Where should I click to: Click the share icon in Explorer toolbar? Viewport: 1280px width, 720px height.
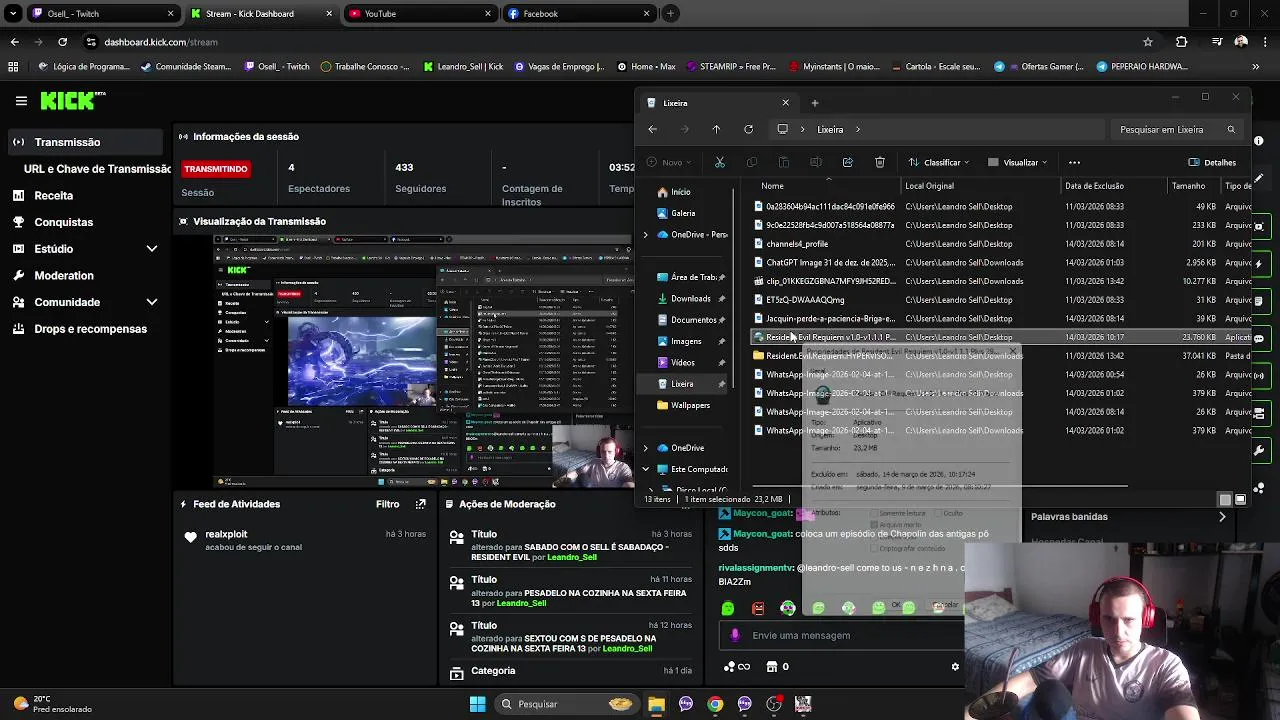tap(847, 162)
